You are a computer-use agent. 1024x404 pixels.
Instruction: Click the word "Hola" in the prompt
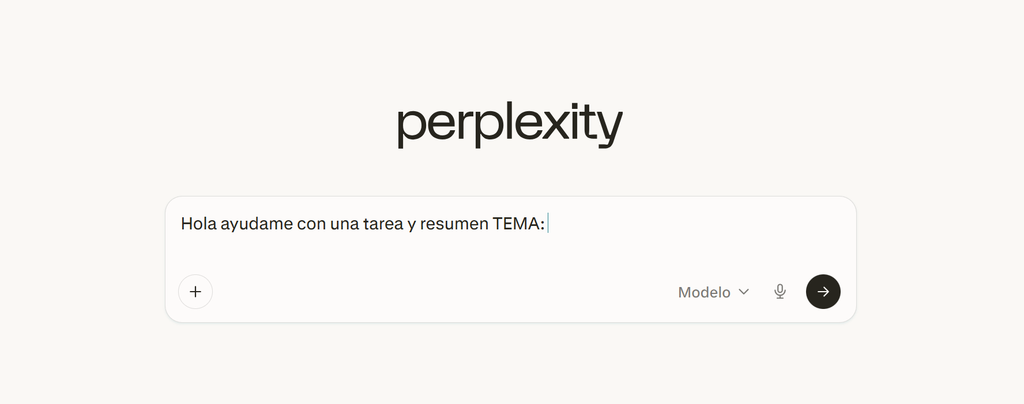198,224
